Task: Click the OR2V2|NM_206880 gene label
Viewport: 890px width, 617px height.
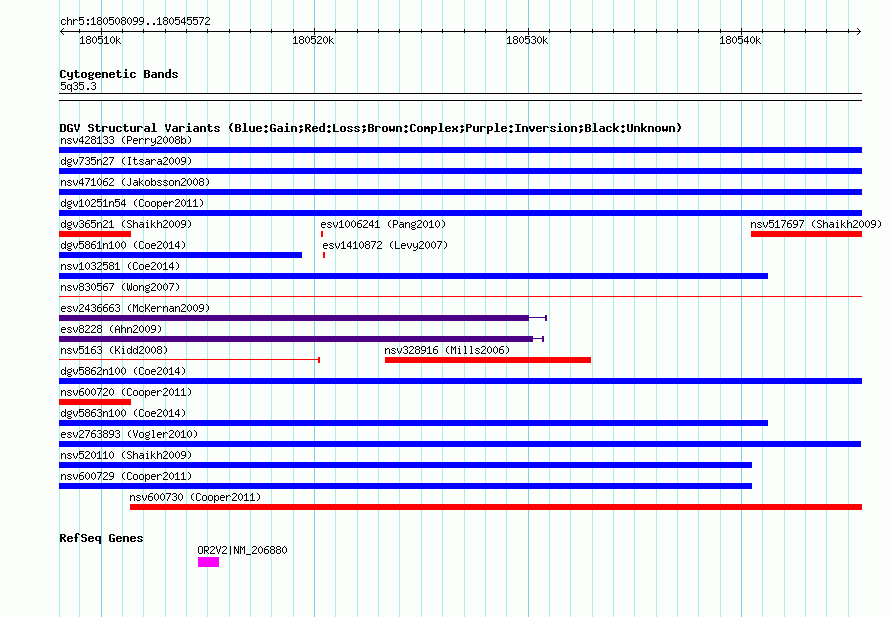Action: [x=242, y=550]
